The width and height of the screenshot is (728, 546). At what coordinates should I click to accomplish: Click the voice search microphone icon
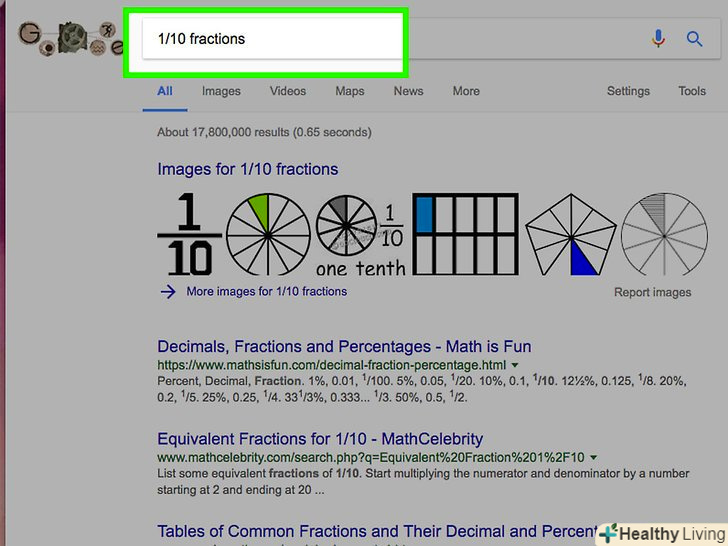(x=658, y=39)
